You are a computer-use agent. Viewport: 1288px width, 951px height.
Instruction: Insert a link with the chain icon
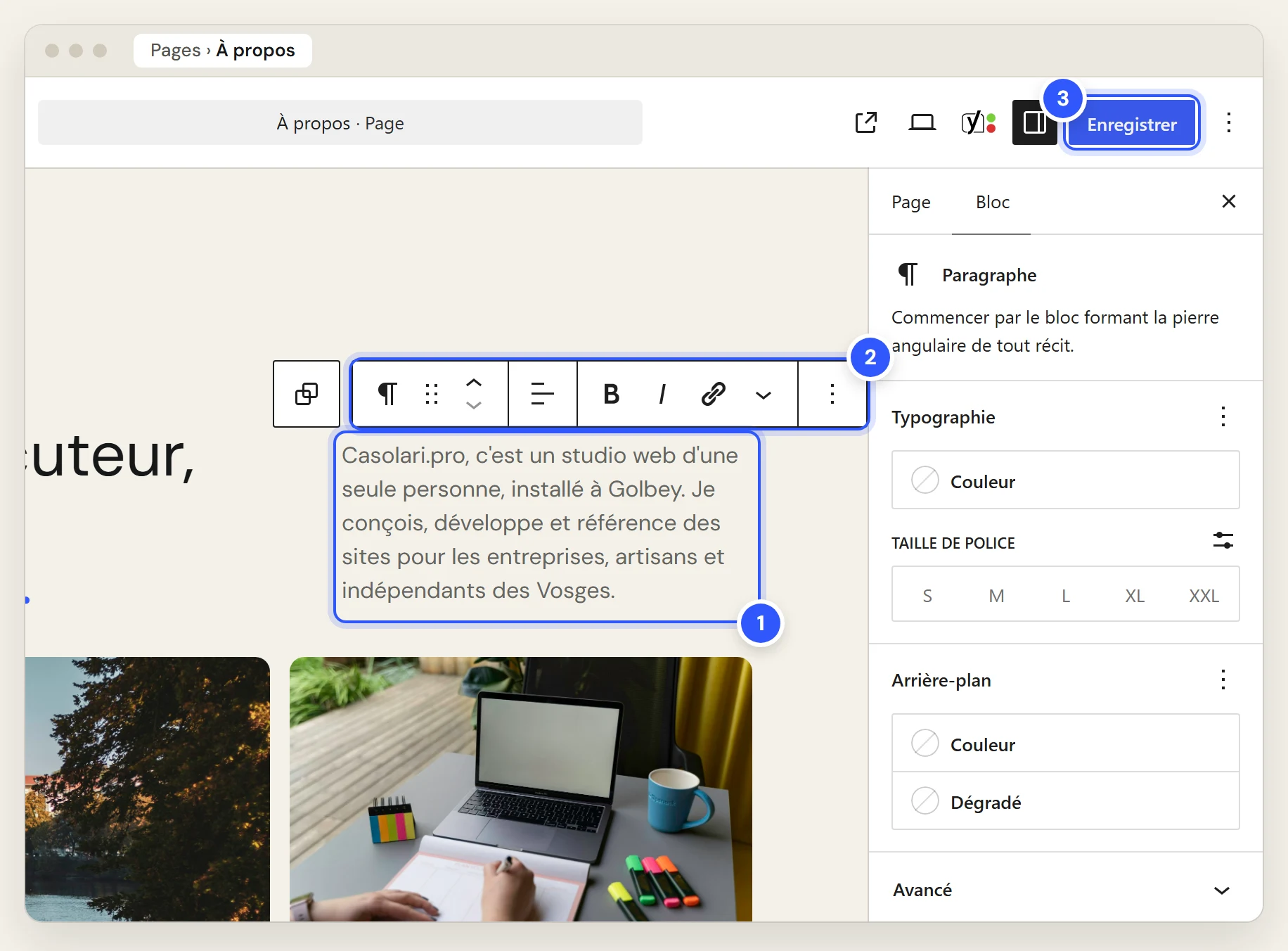[x=713, y=394]
